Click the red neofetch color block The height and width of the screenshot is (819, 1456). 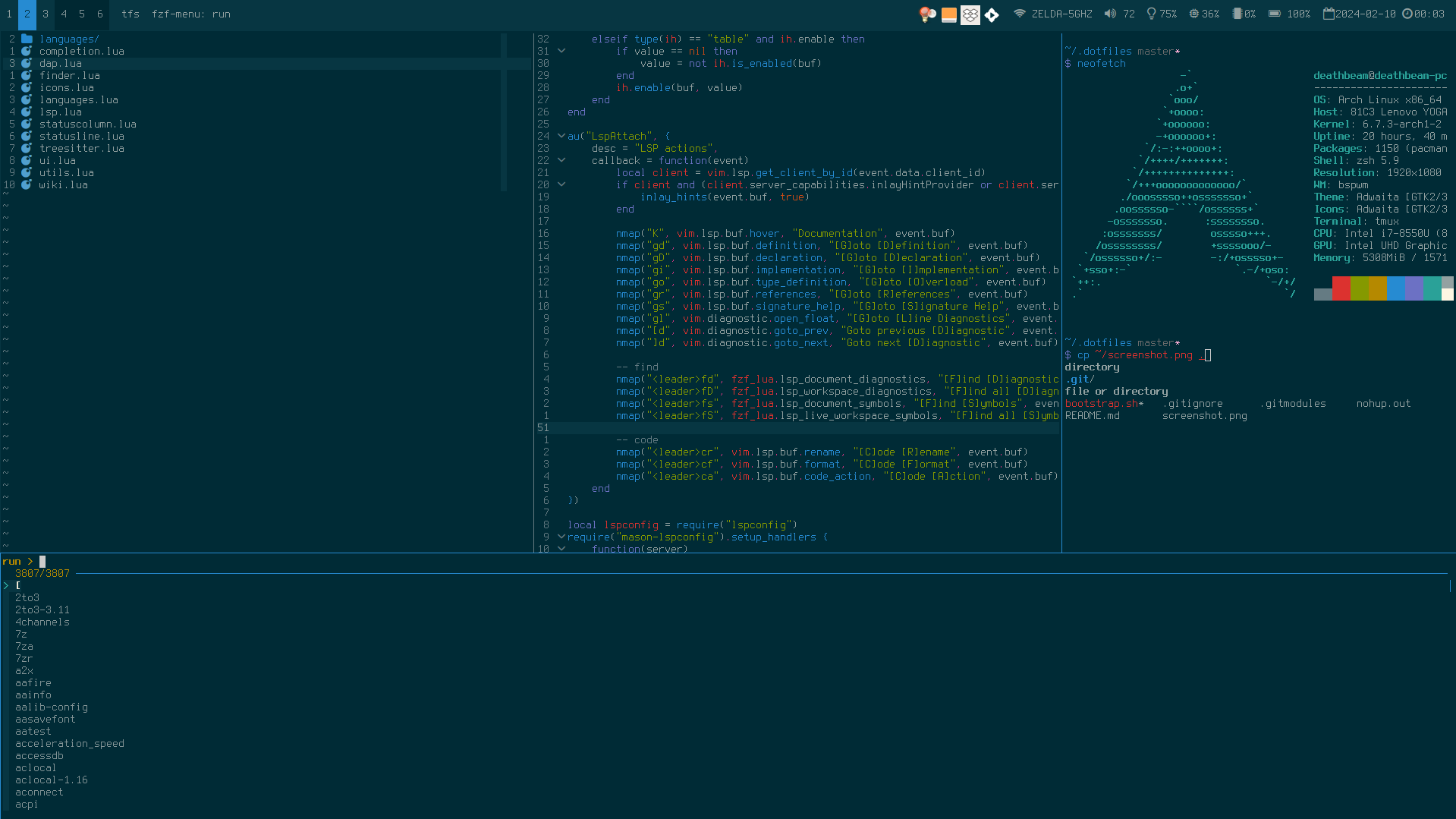[x=1341, y=288]
